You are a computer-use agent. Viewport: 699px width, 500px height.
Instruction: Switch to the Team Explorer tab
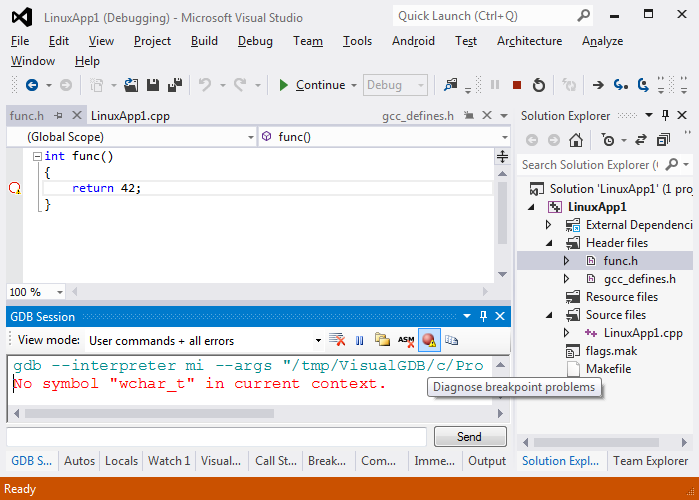point(650,461)
